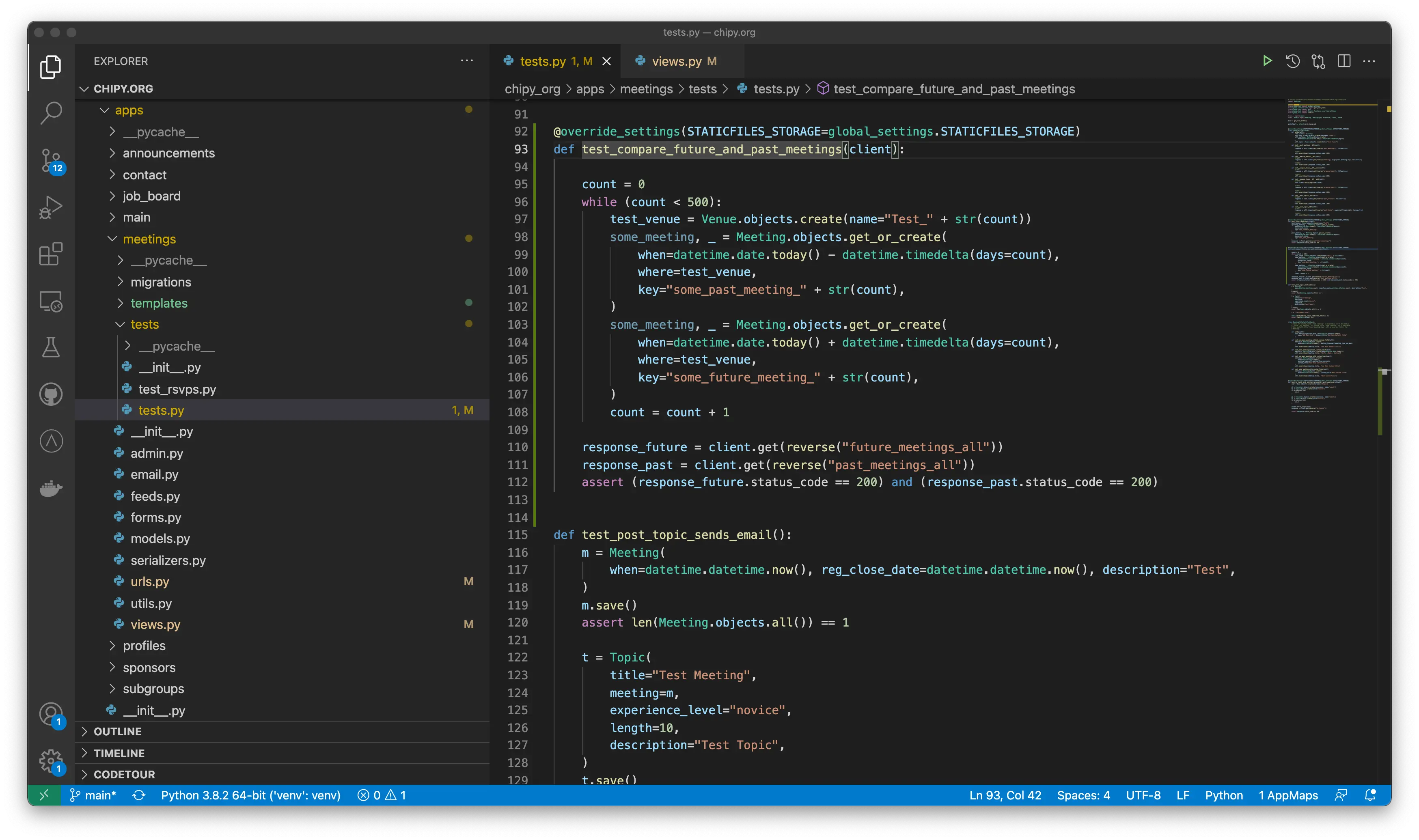Expand the templates folder

click(282, 304)
